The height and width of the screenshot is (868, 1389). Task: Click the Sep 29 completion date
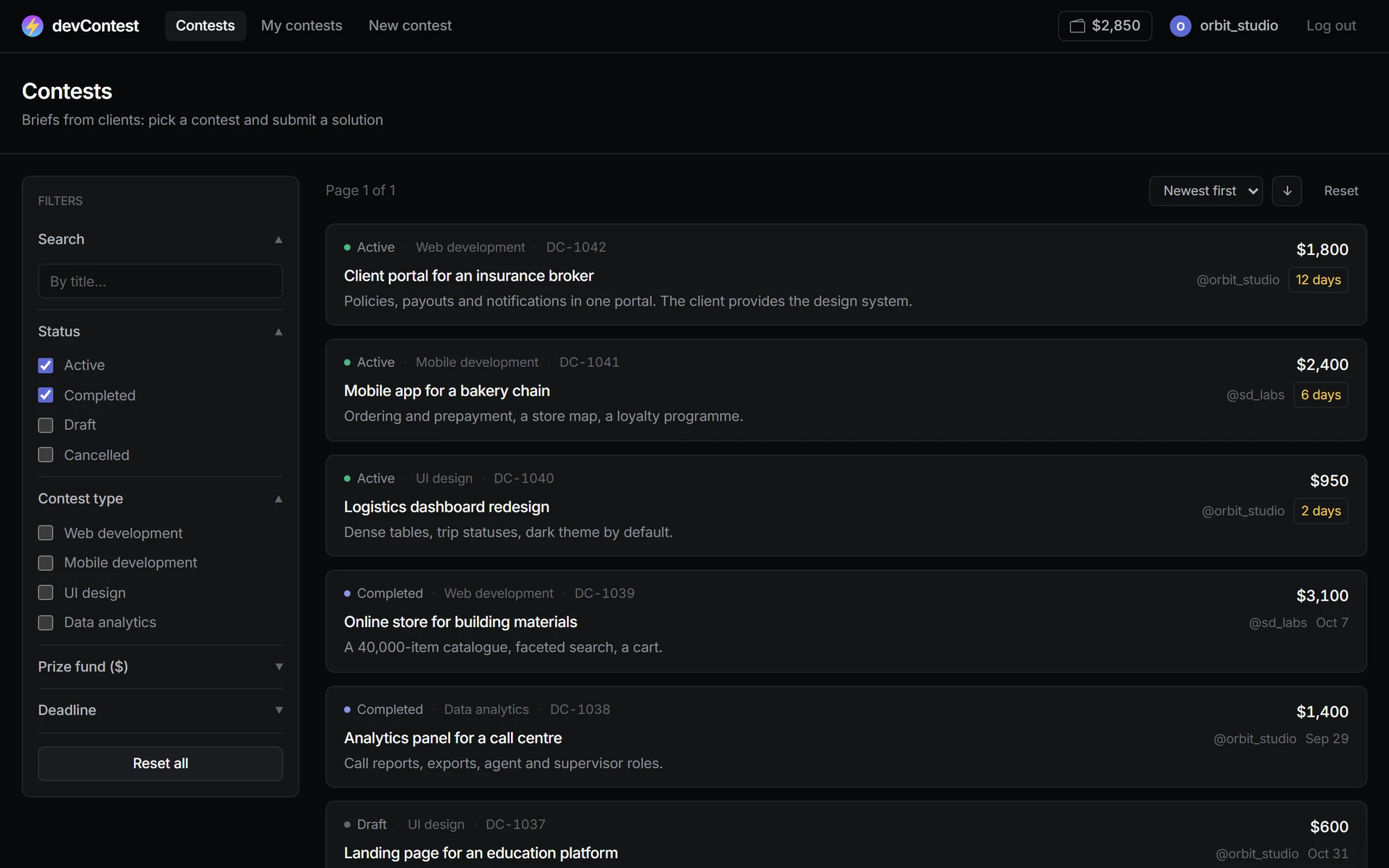[x=1327, y=739]
